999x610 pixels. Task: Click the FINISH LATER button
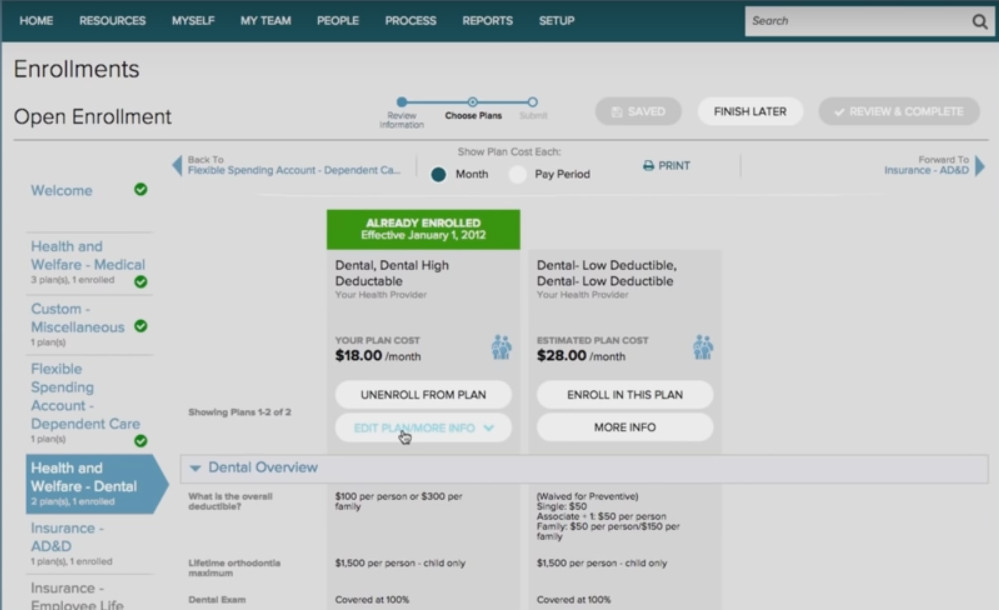click(749, 111)
